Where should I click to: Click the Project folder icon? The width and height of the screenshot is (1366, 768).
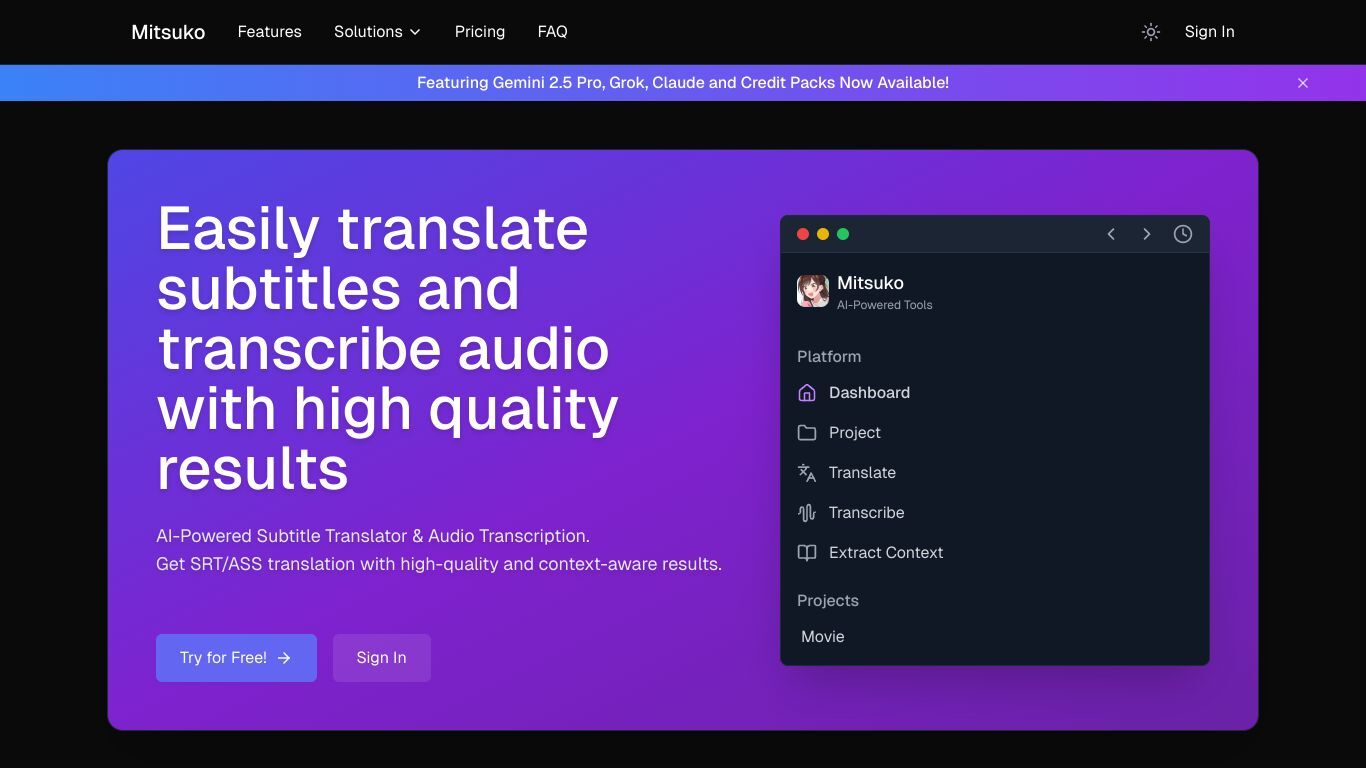point(807,433)
